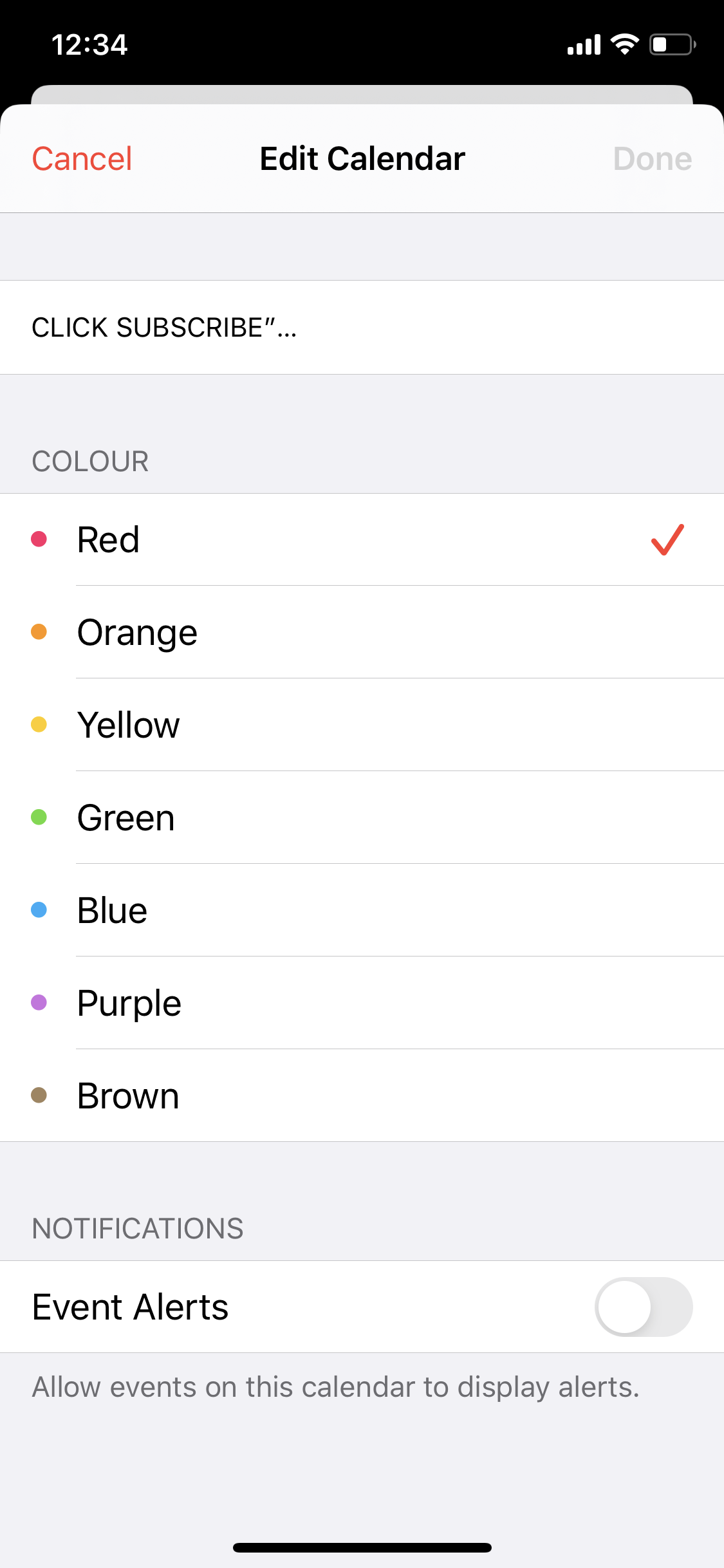Select the Blue colour label

pos(112,910)
